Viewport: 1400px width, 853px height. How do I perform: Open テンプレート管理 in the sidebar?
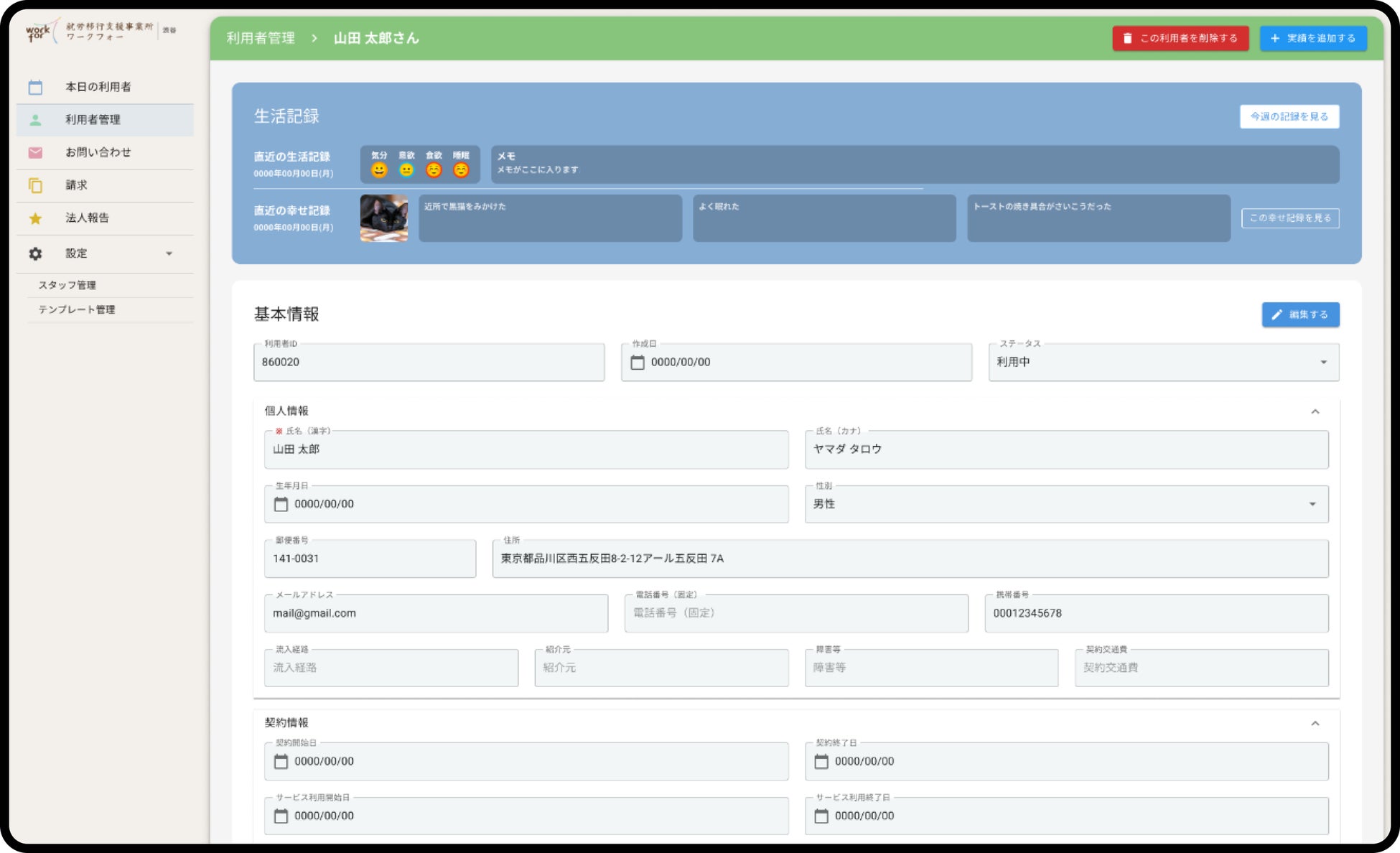tap(77, 309)
